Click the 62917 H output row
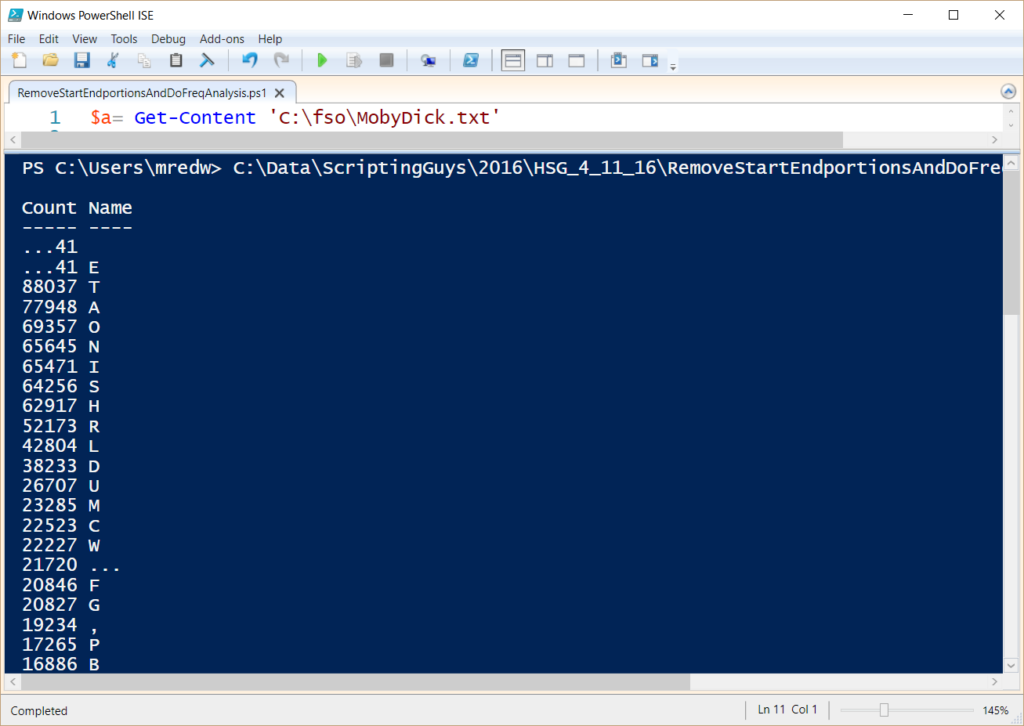Image resolution: width=1024 pixels, height=726 pixels. [61, 406]
